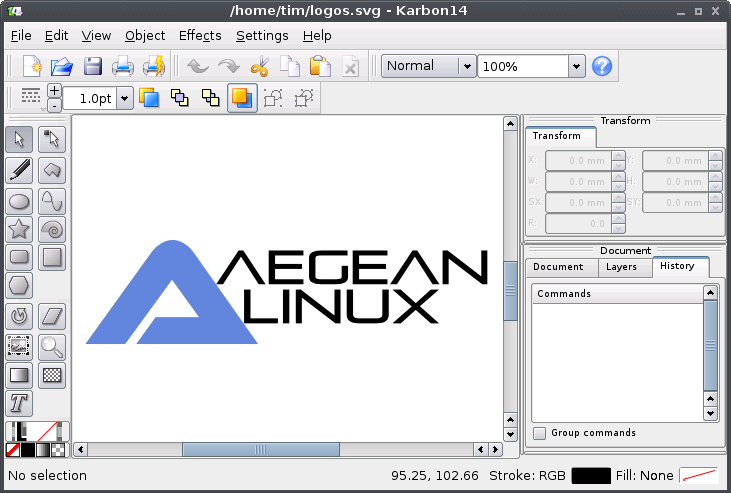Switch to the Document tab

(558, 267)
